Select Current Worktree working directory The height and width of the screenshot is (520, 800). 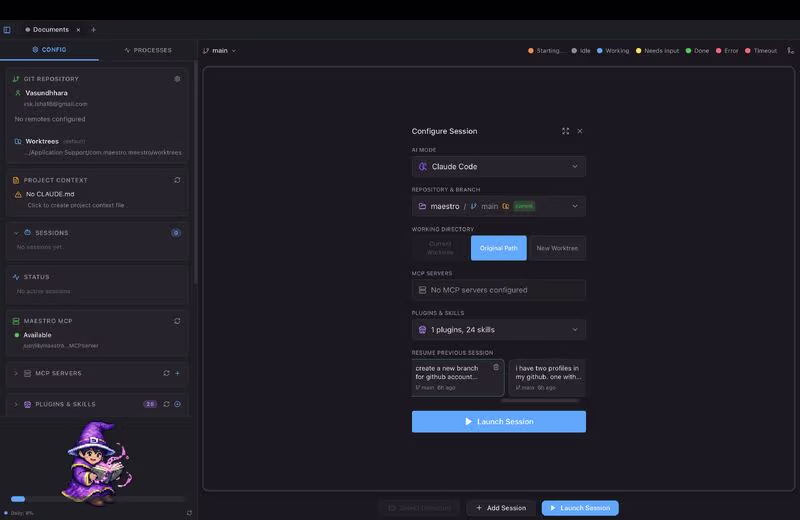point(440,248)
